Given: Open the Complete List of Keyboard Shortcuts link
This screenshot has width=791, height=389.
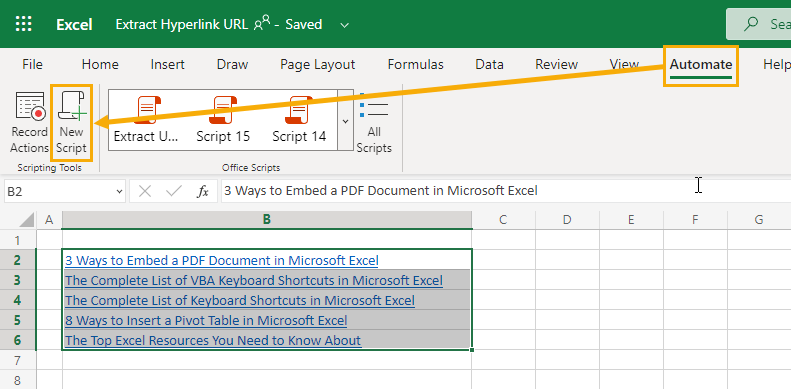Looking at the screenshot, I should [240, 301].
